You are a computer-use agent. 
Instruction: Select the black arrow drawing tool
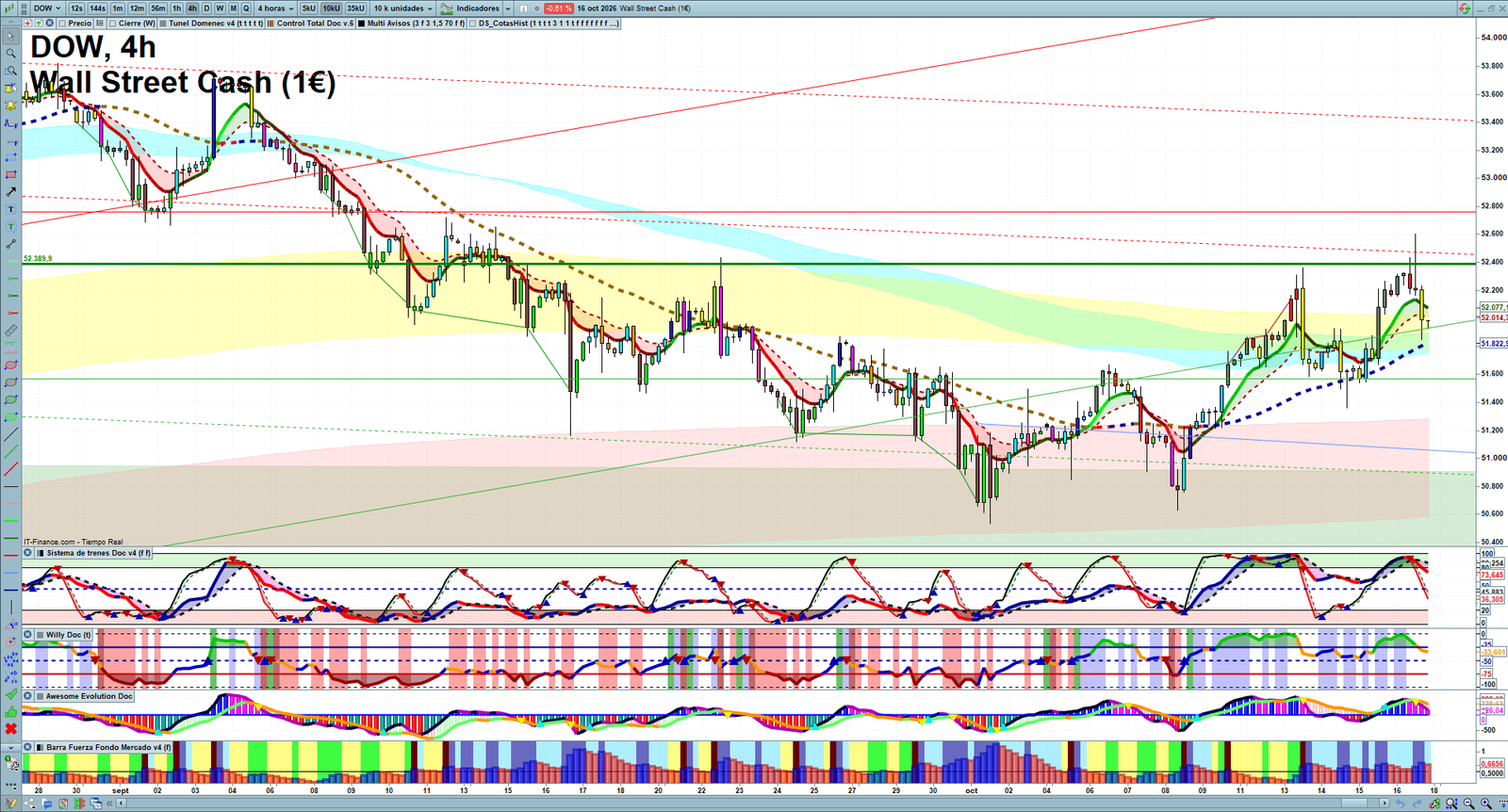pyautogui.click(x=11, y=192)
